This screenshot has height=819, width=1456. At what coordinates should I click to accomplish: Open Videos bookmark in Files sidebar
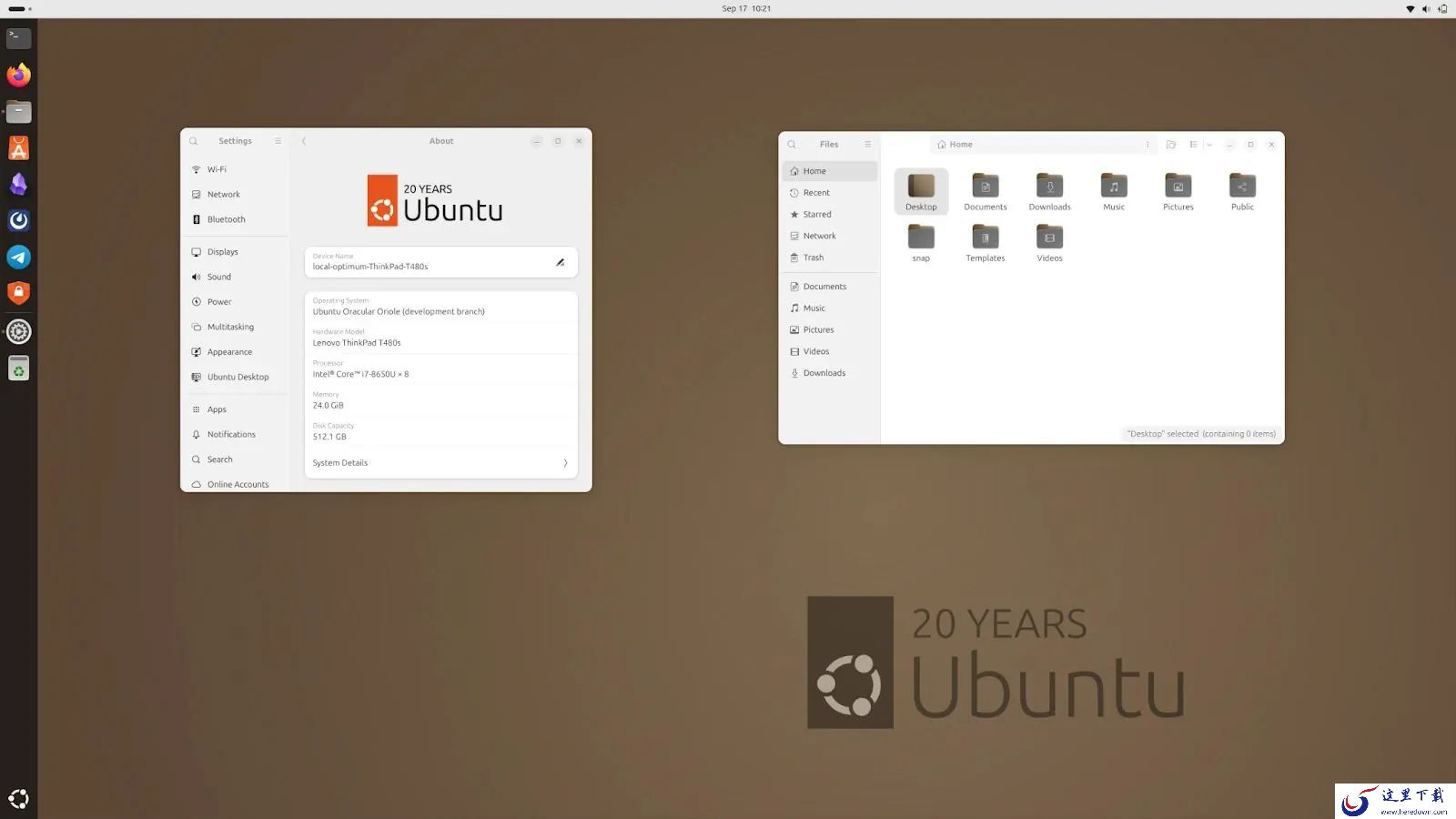830,351
